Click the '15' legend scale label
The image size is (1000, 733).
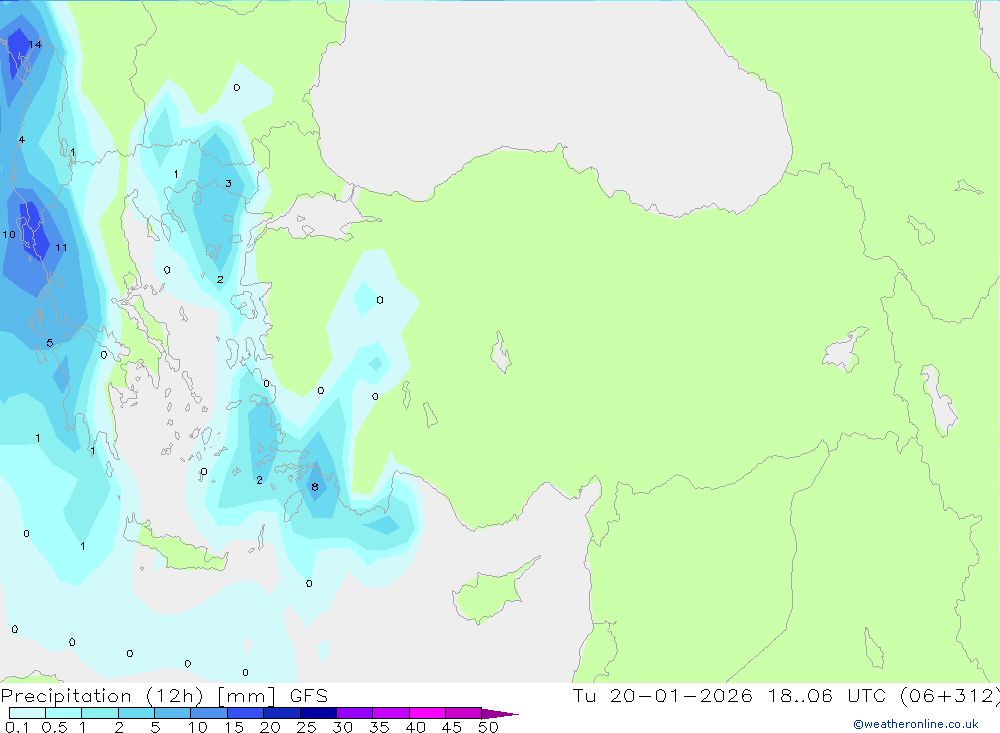(x=234, y=727)
